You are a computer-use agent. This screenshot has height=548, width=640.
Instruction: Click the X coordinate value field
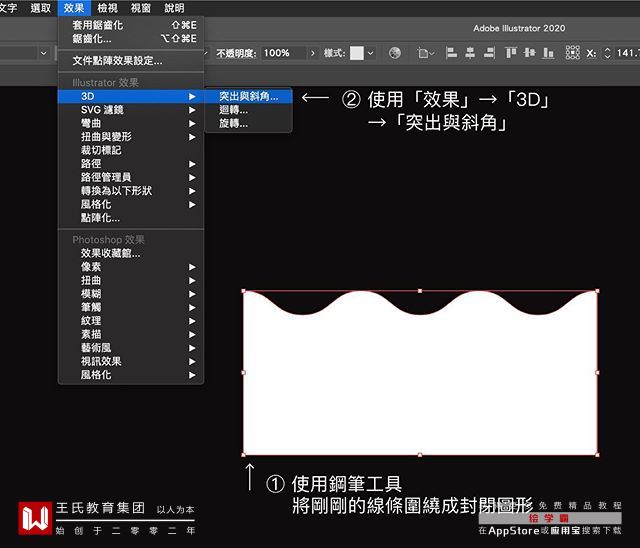click(x=627, y=53)
